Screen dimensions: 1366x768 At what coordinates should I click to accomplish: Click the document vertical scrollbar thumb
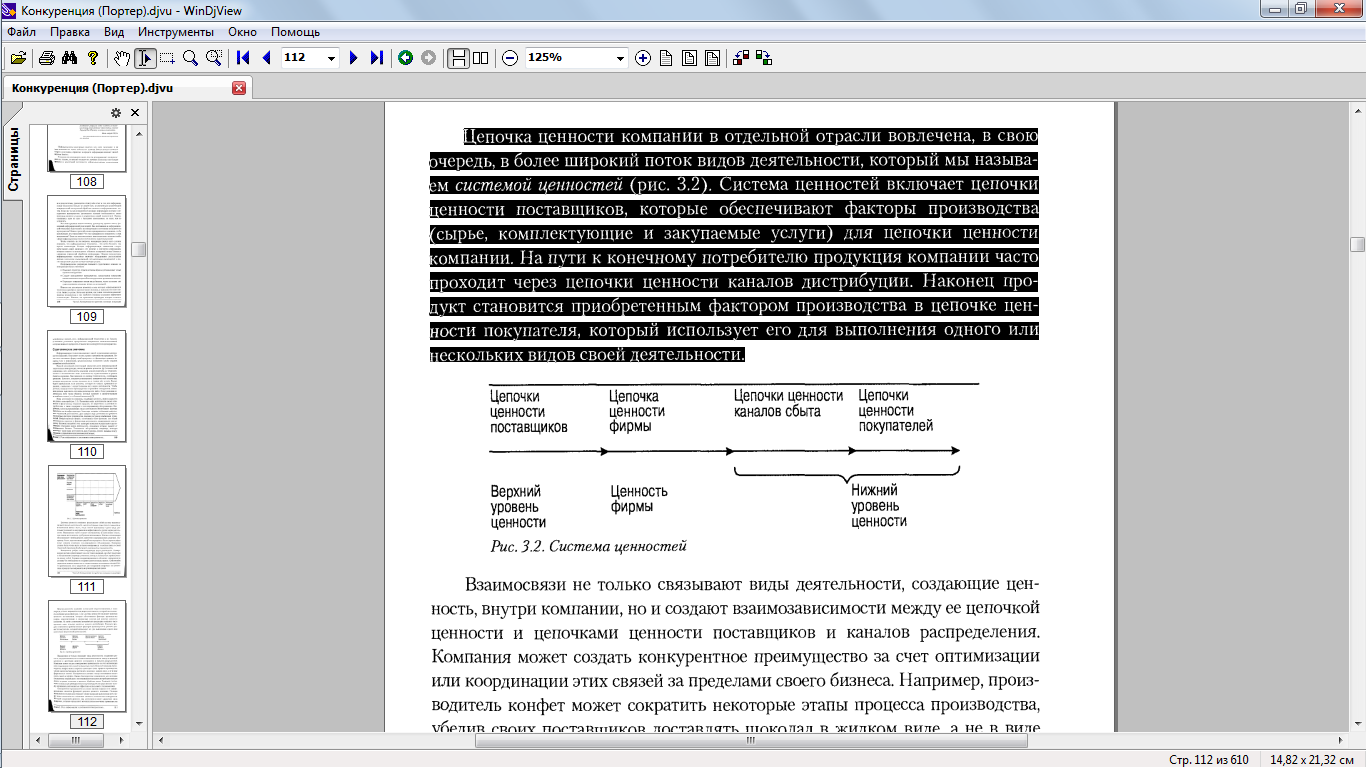1357,244
